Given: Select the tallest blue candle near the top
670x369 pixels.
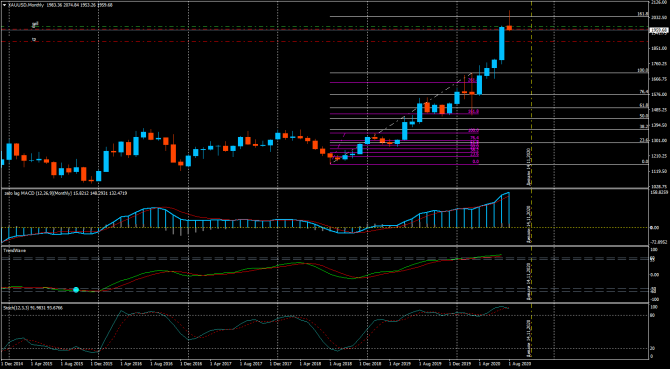Looking at the screenshot, I should coord(502,44).
